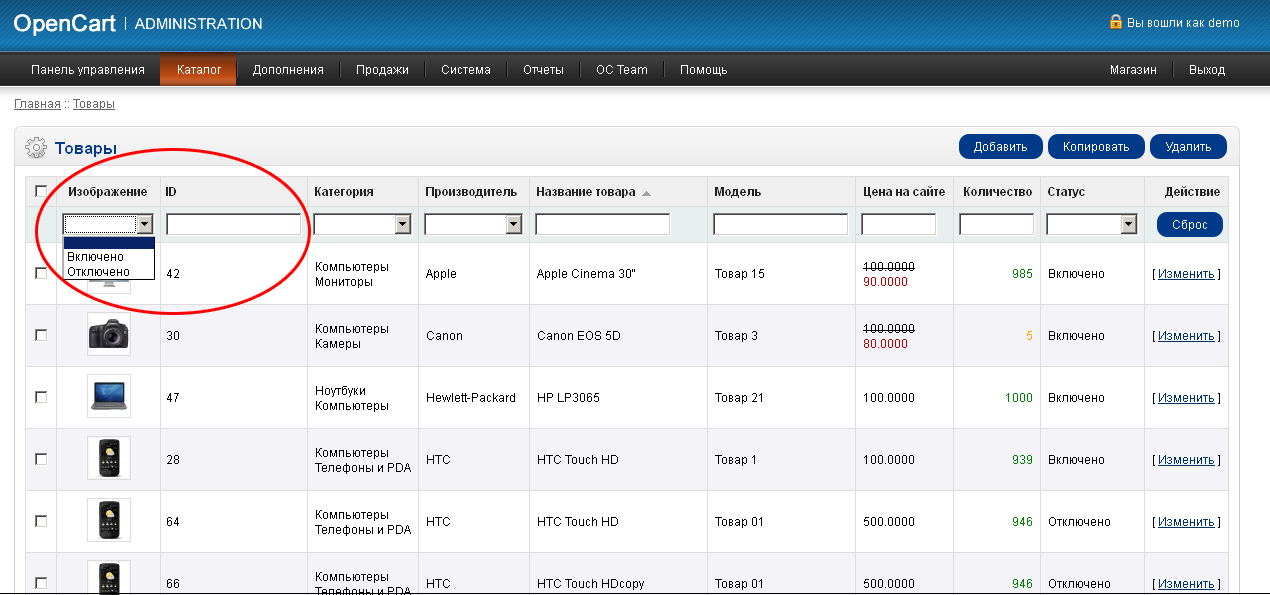Check the HP LP3065 row checkbox
The width and height of the screenshot is (1270, 595).
[x=41, y=397]
